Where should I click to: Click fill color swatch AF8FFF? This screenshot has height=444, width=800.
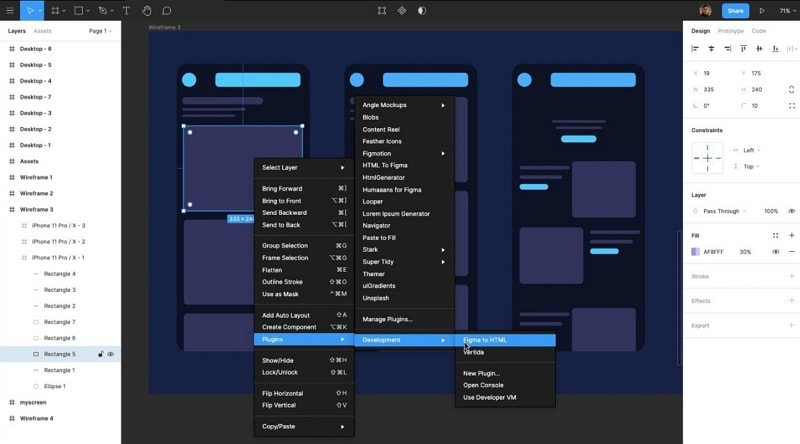[695, 252]
